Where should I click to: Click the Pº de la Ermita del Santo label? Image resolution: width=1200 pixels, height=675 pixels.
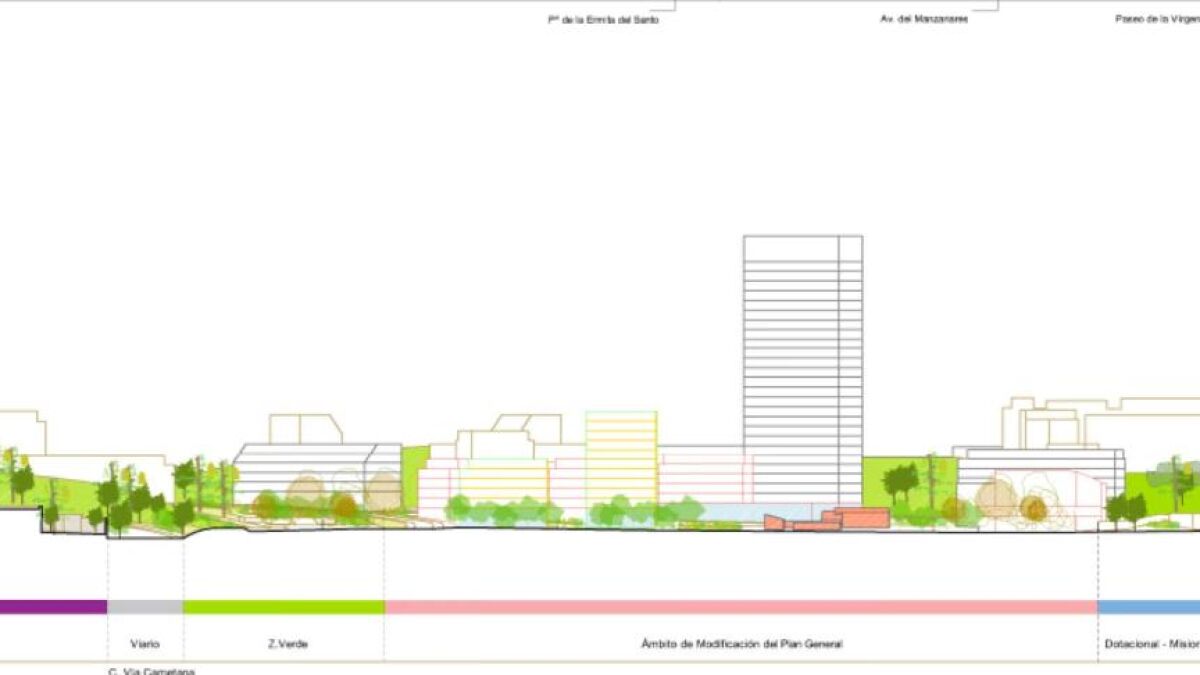[603, 19]
